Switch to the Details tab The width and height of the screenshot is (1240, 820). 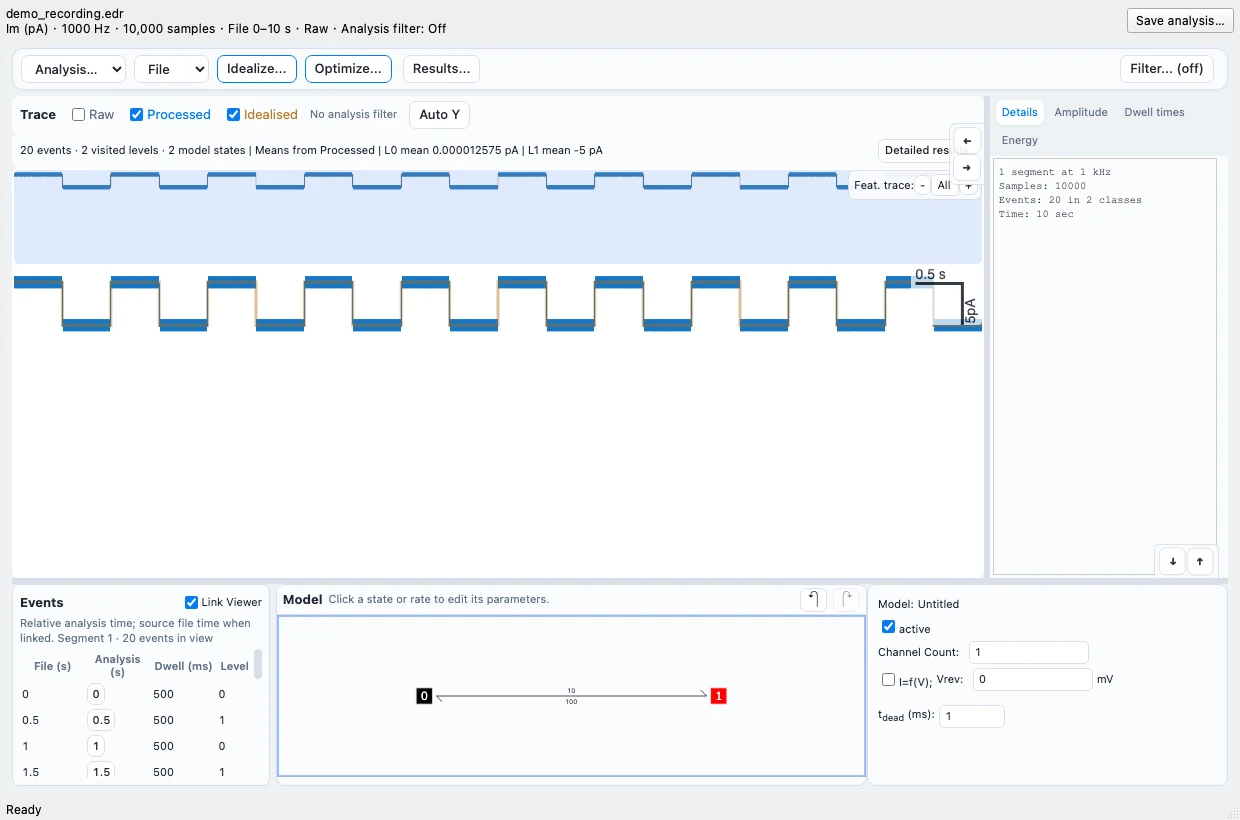1020,112
